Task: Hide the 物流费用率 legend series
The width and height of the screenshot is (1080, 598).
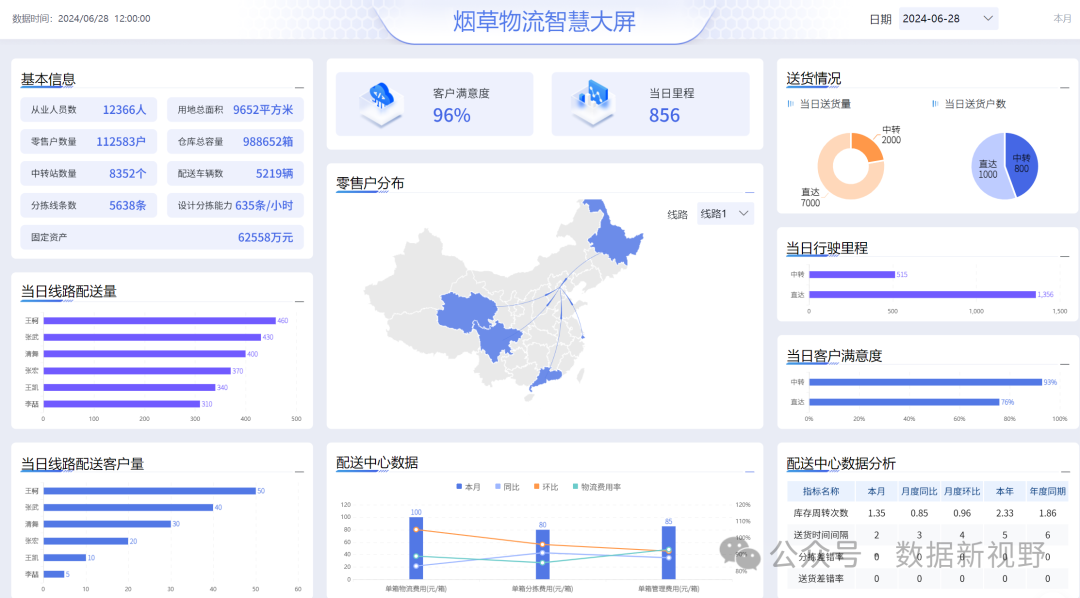Action: click(596, 487)
